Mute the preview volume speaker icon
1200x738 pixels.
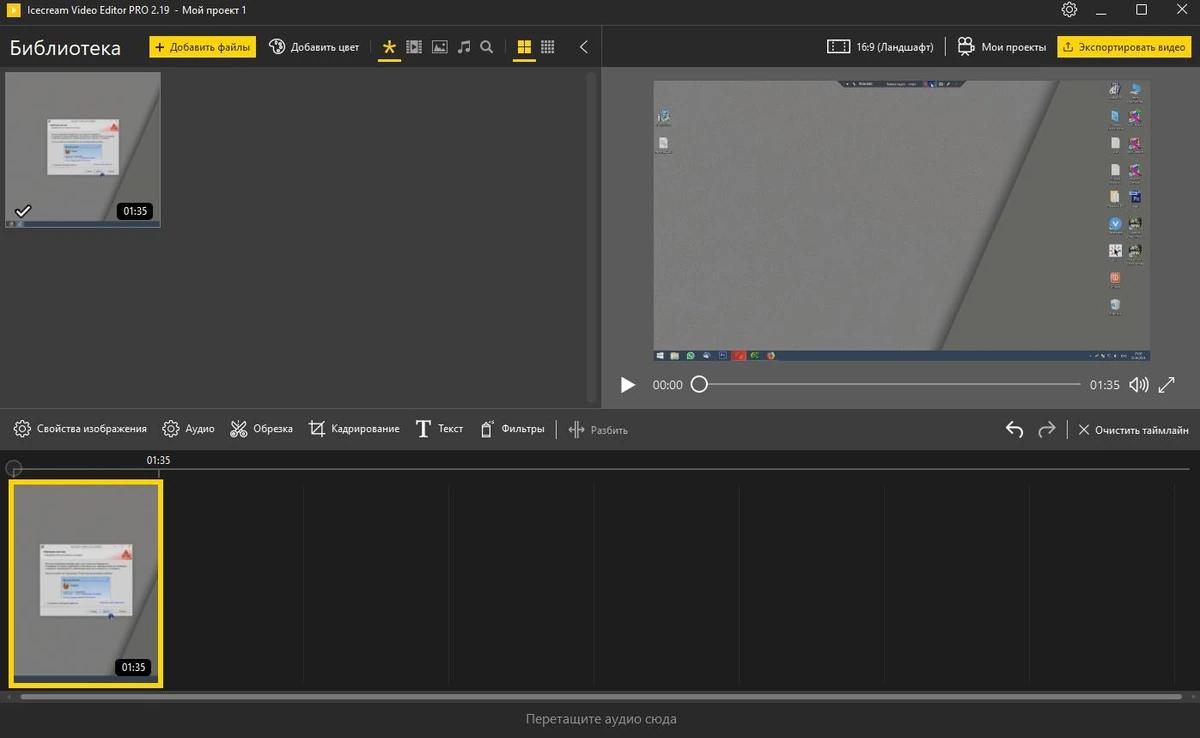pos(1138,385)
